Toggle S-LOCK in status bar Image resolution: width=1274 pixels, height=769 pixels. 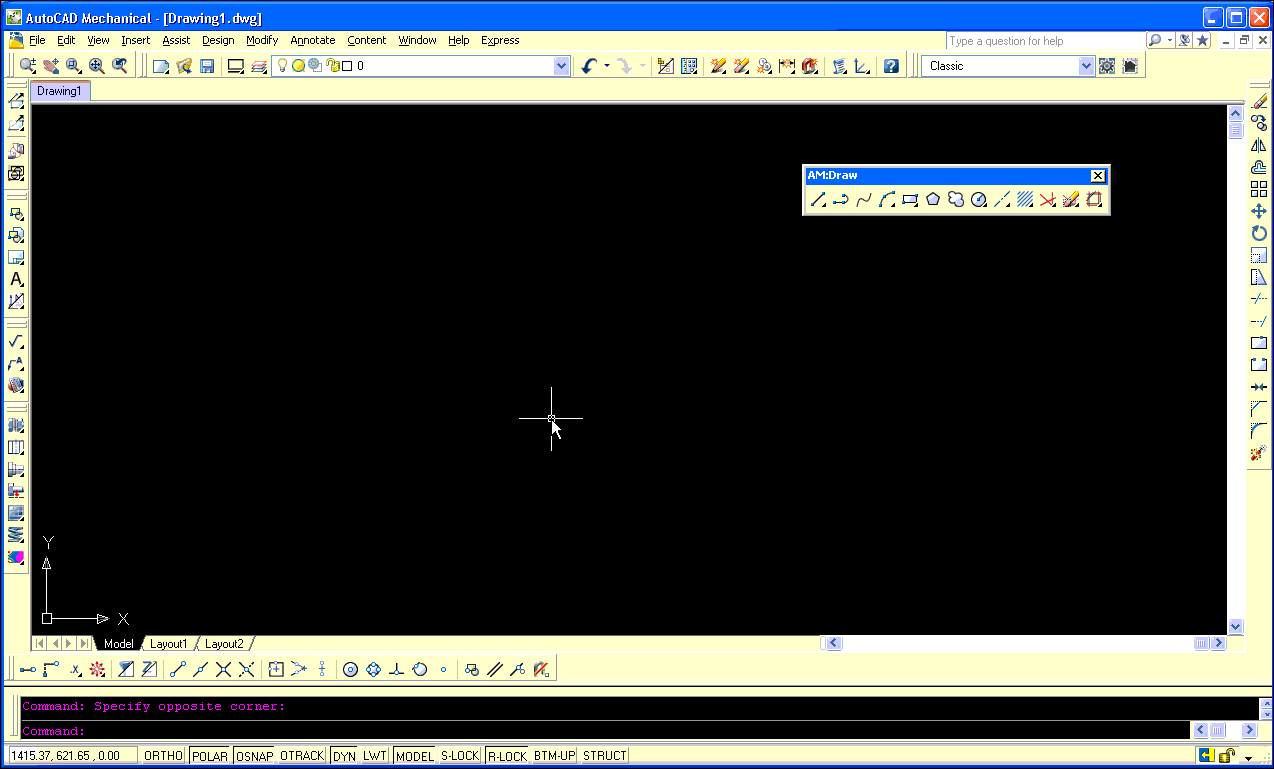460,756
